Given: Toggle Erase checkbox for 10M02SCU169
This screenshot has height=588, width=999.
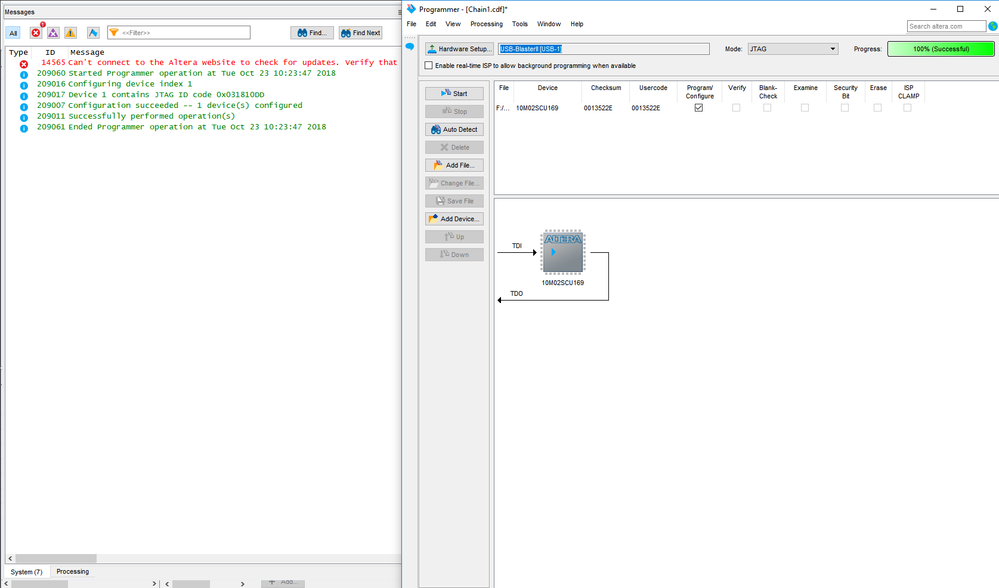Looking at the screenshot, I should tap(877, 108).
